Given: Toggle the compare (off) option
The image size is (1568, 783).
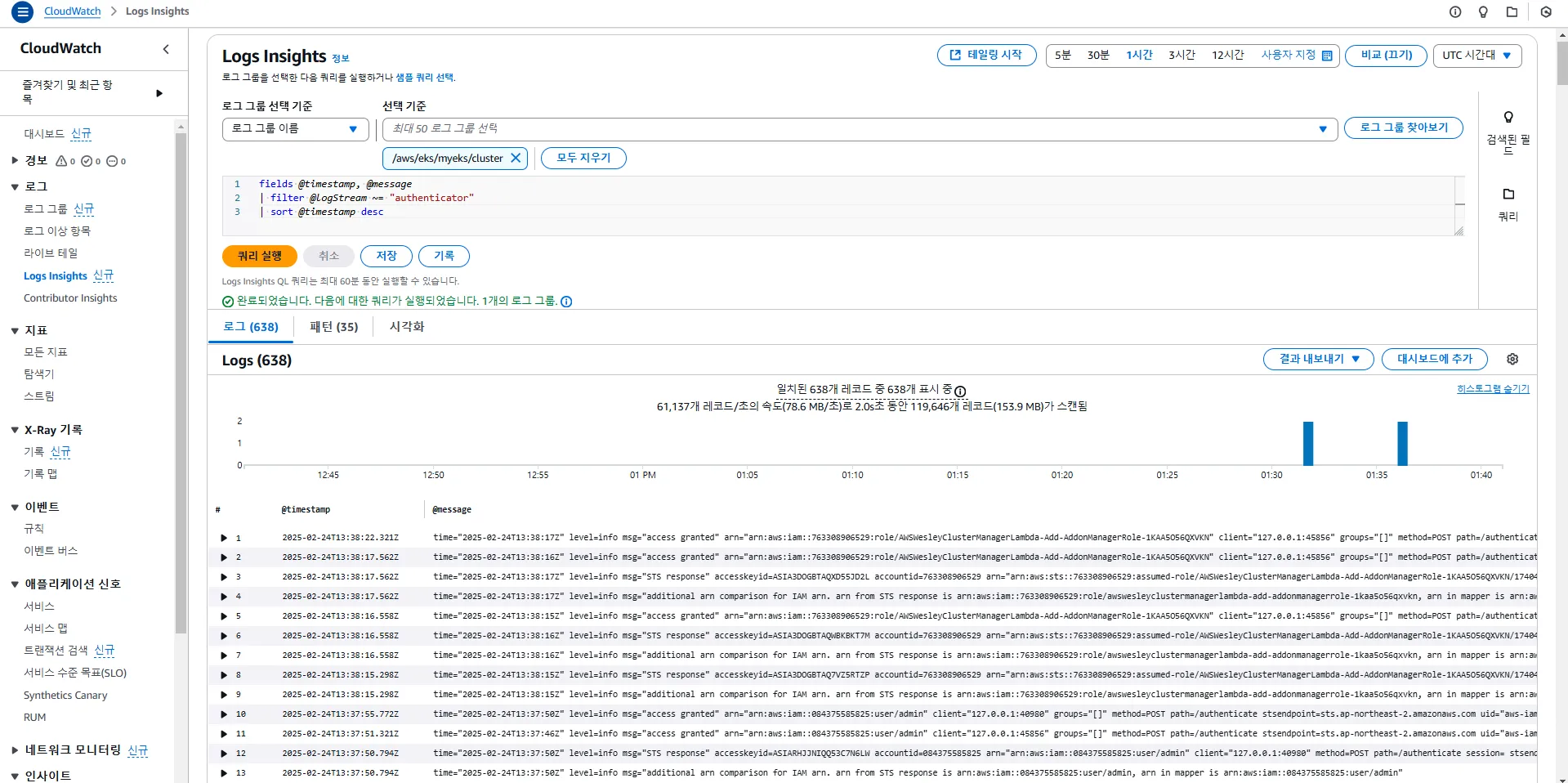Looking at the screenshot, I should pos(1387,55).
